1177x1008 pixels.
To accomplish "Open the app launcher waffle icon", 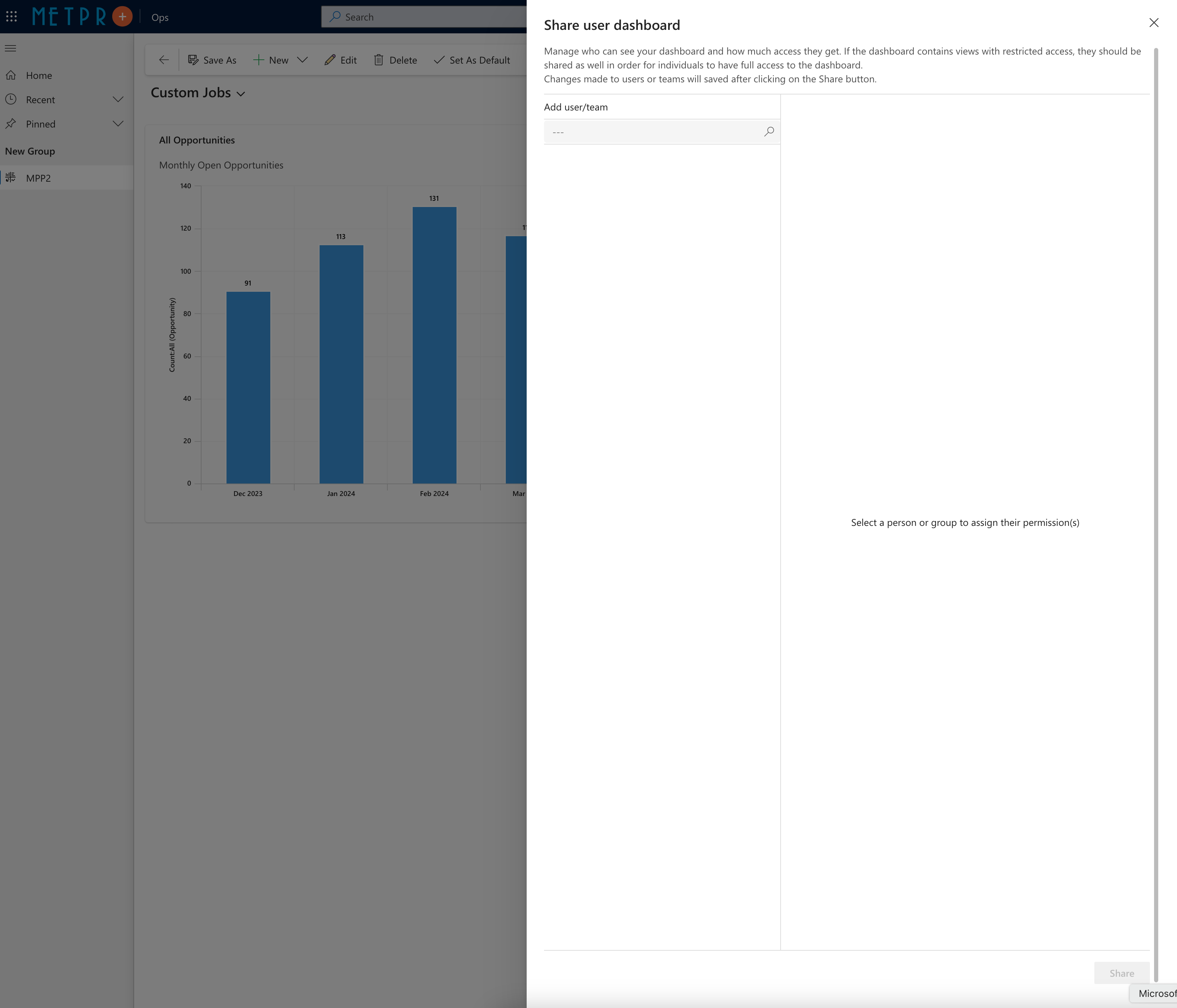I will [x=11, y=16].
